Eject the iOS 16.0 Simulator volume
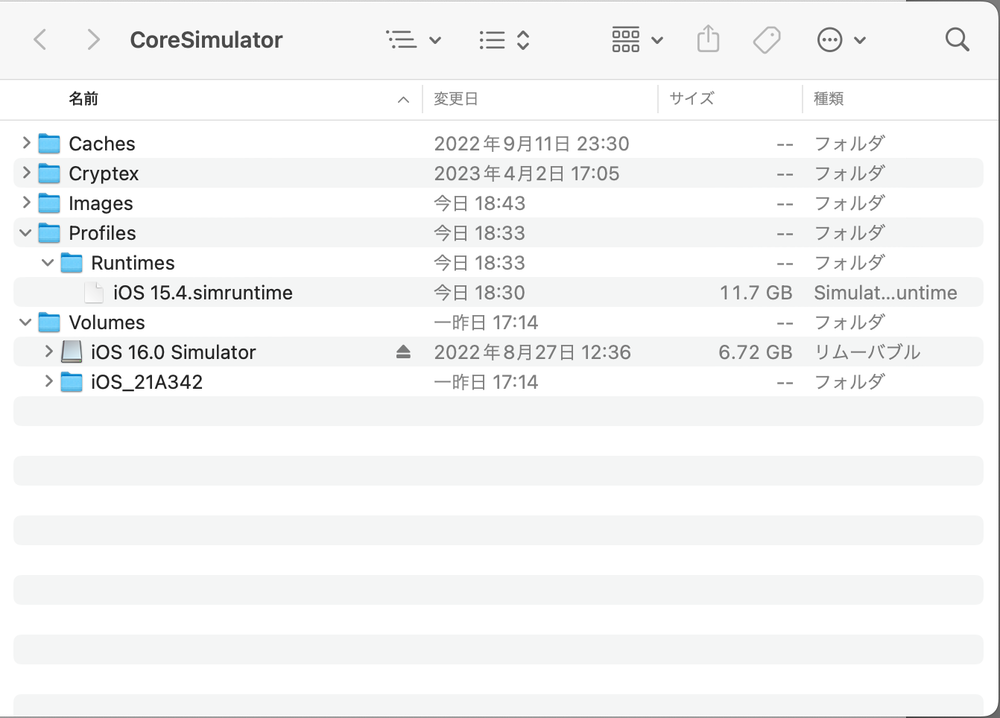The height and width of the screenshot is (718, 1000). point(403,352)
